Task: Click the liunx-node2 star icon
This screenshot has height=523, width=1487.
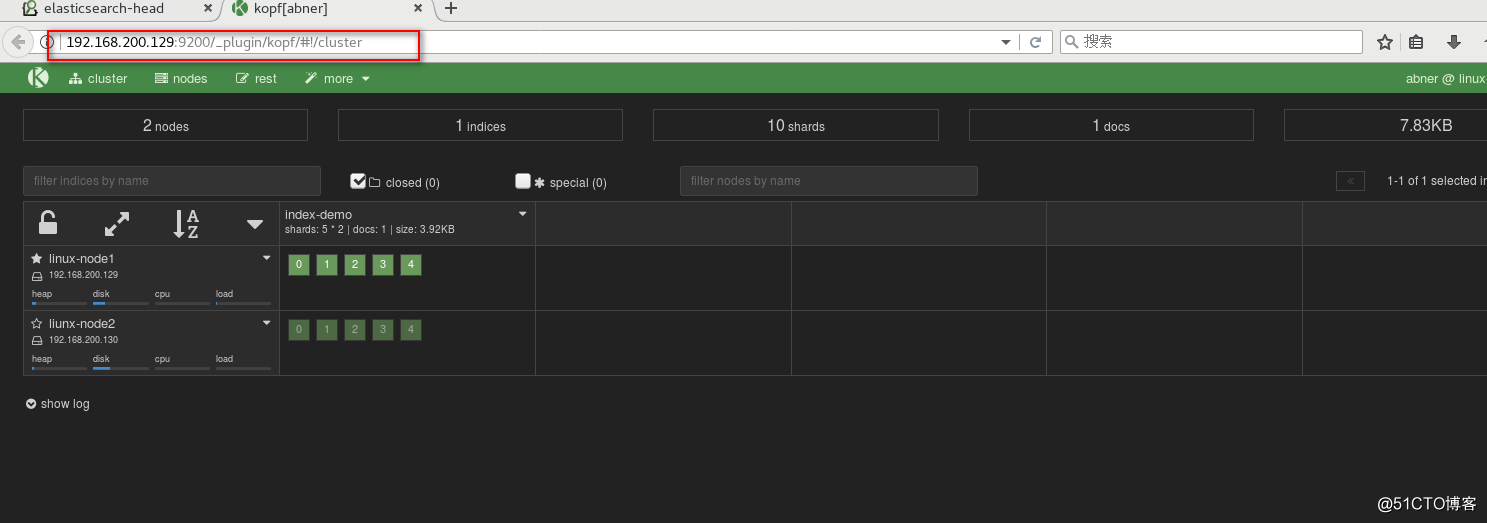Action: pyautogui.click(x=37, y=323)
